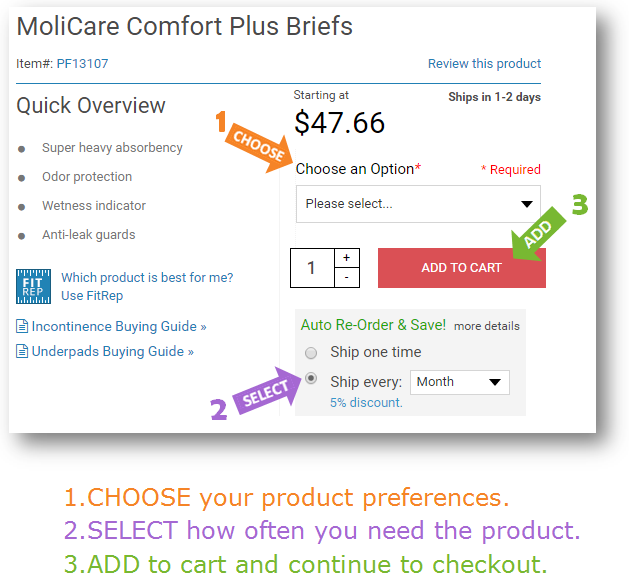Open the Incontinence Buying Guide link
The height and width of the screenshot is (588, 629).
point(119,326)
